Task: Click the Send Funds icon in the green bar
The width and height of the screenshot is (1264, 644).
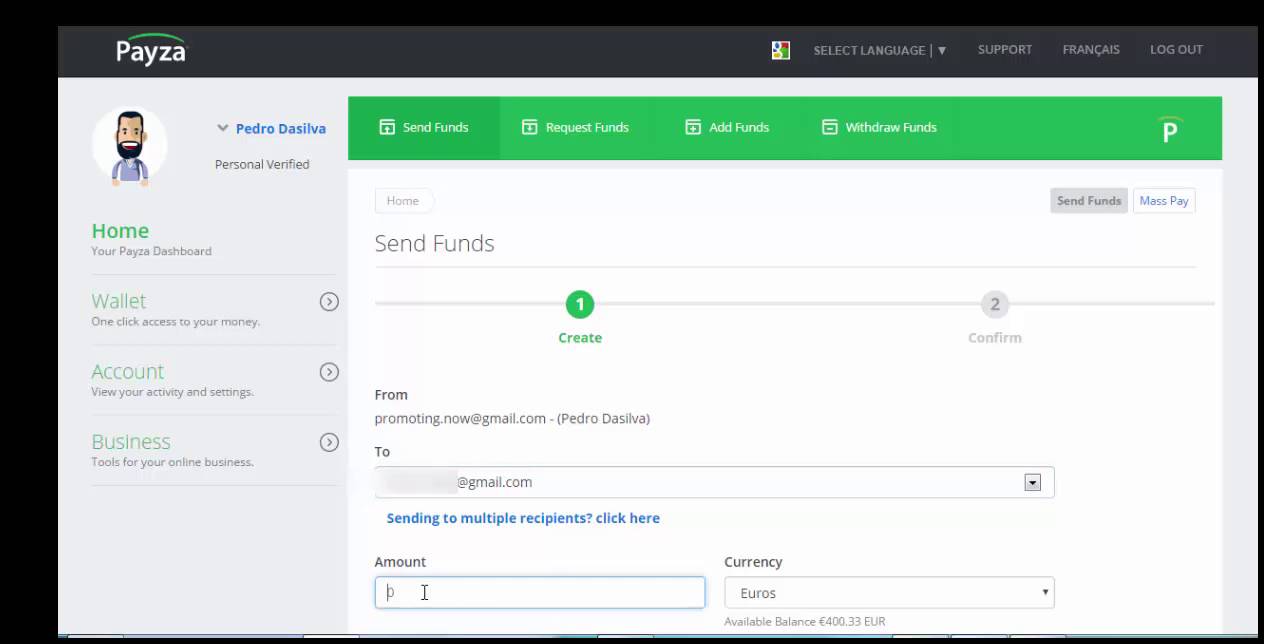Action: (387, 127)
